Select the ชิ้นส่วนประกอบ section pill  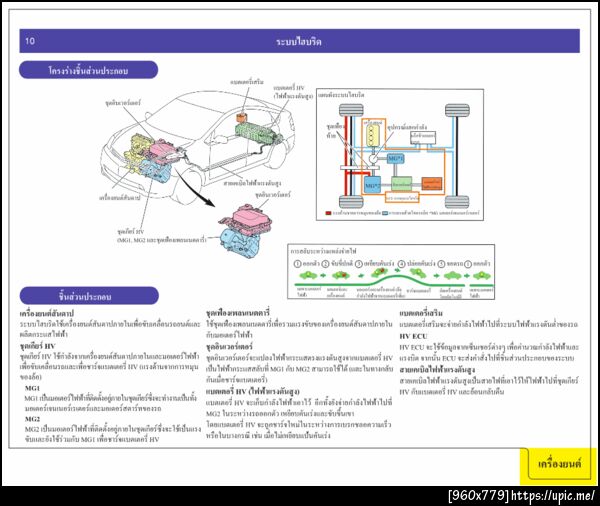[89, 296]
